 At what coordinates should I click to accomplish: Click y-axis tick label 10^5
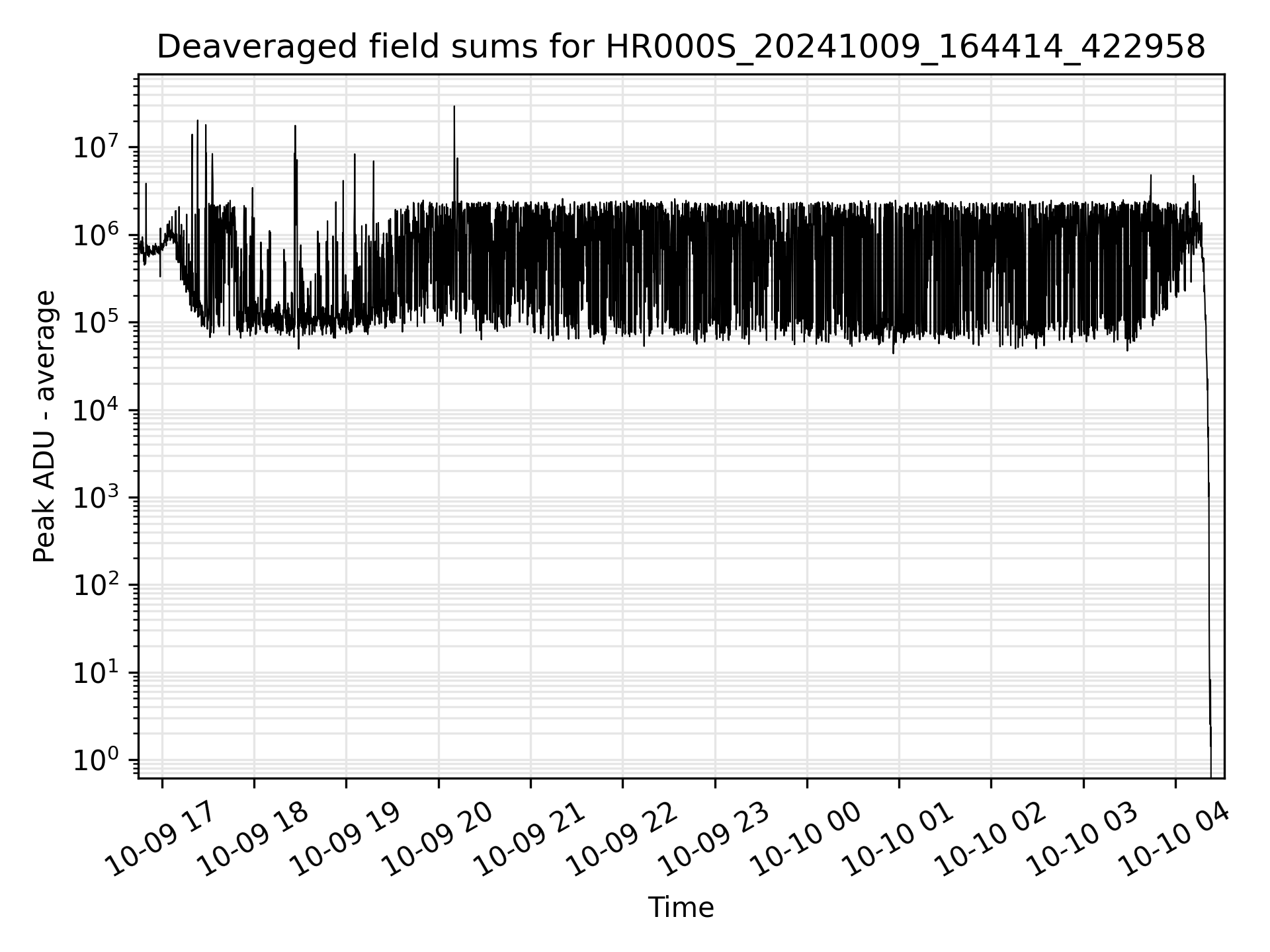coord(96,322)
